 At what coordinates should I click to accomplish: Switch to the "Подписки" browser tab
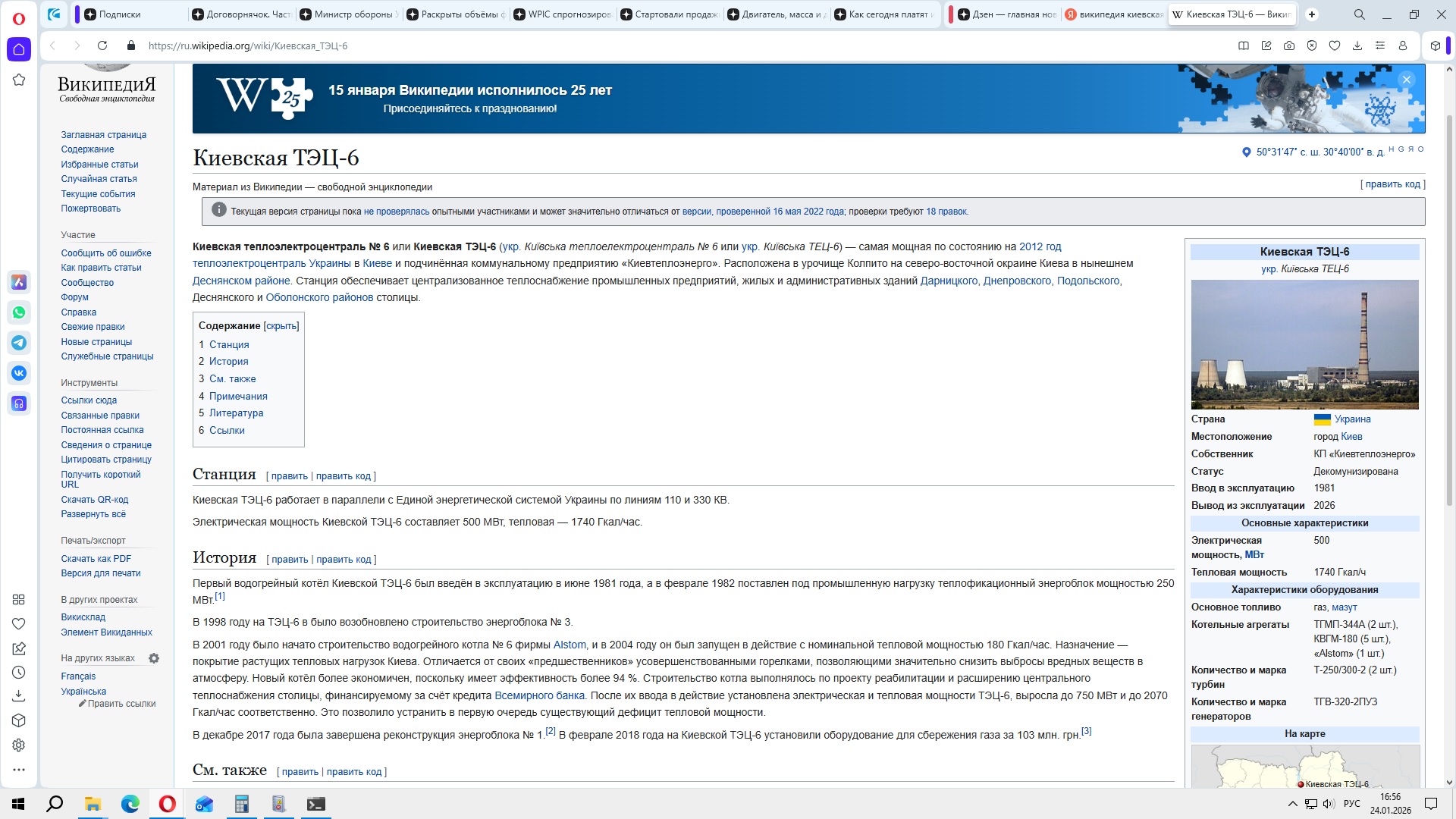coord(120,14)
